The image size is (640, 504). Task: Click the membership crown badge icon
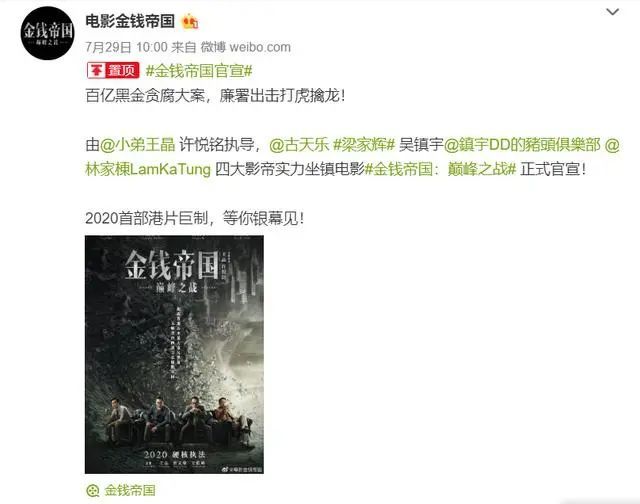click(190, 21)
